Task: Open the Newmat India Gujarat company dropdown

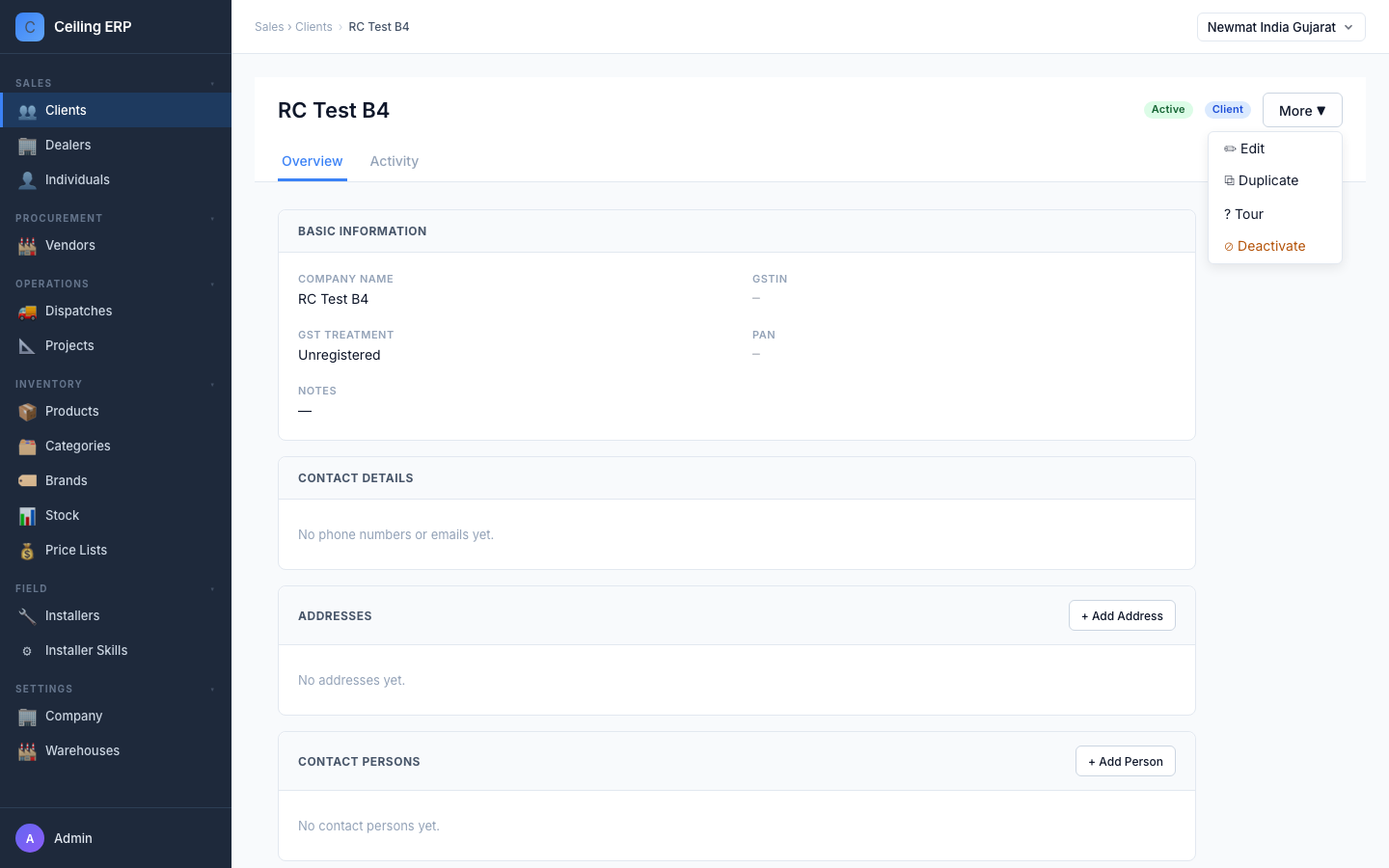Action: pos(1281,27)
